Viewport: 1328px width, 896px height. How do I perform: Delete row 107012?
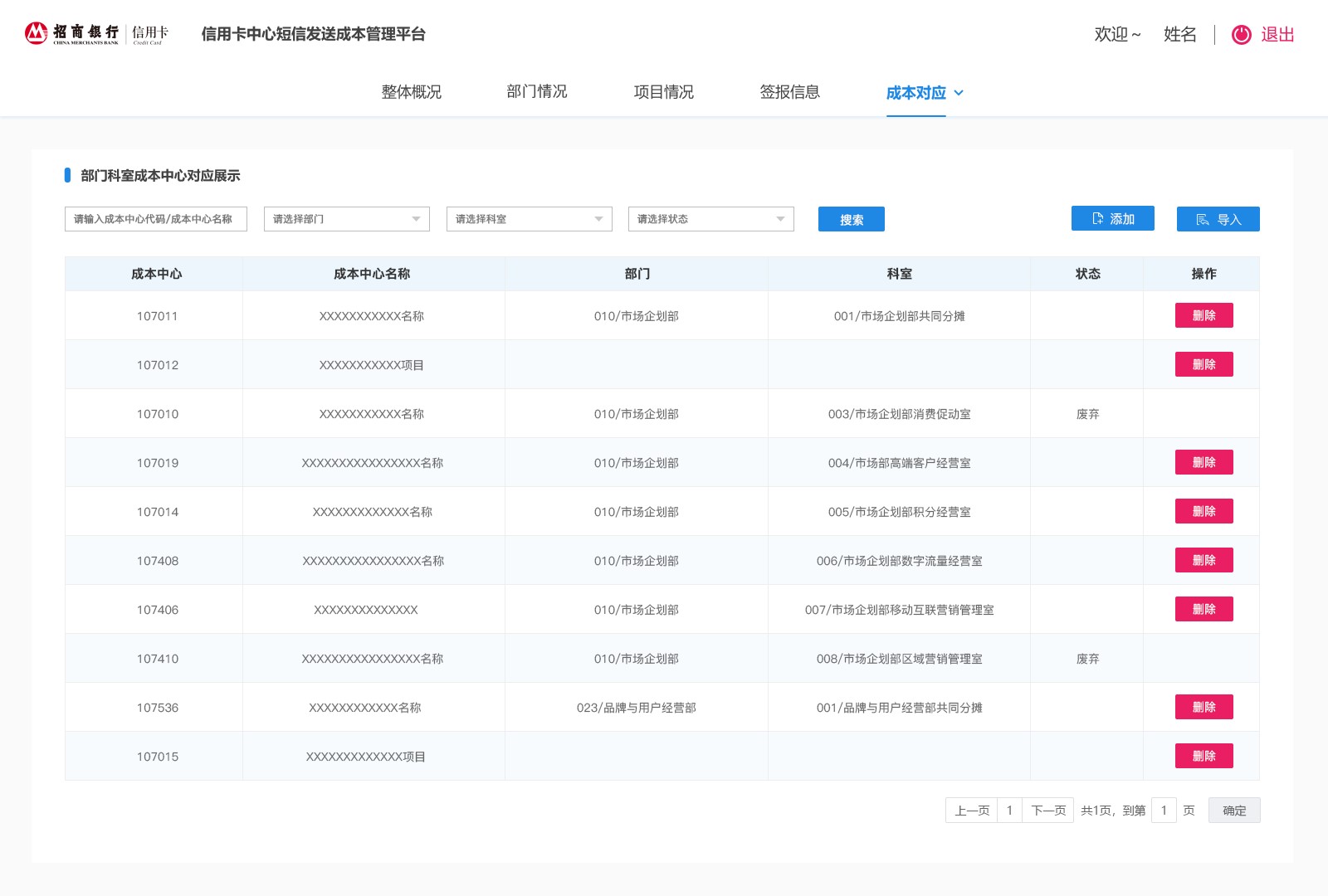tap(1204, 364)
